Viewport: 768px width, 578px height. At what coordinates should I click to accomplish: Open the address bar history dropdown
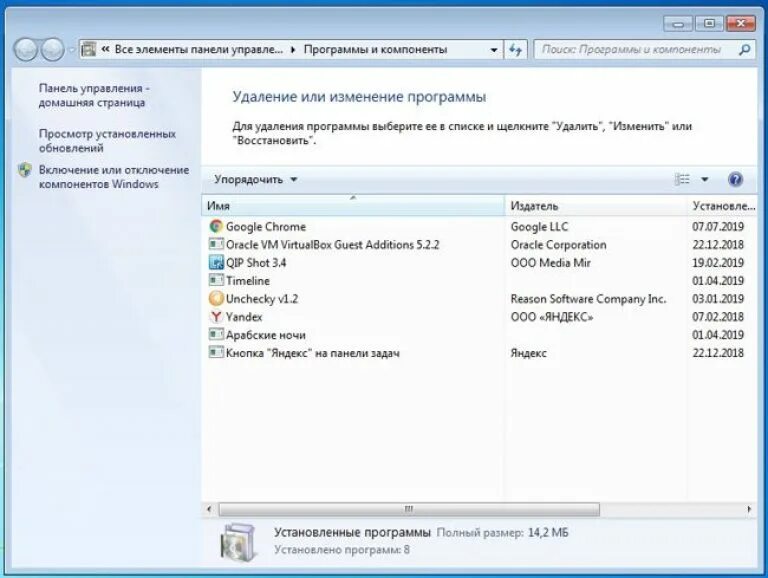click(x=494, y=50)
